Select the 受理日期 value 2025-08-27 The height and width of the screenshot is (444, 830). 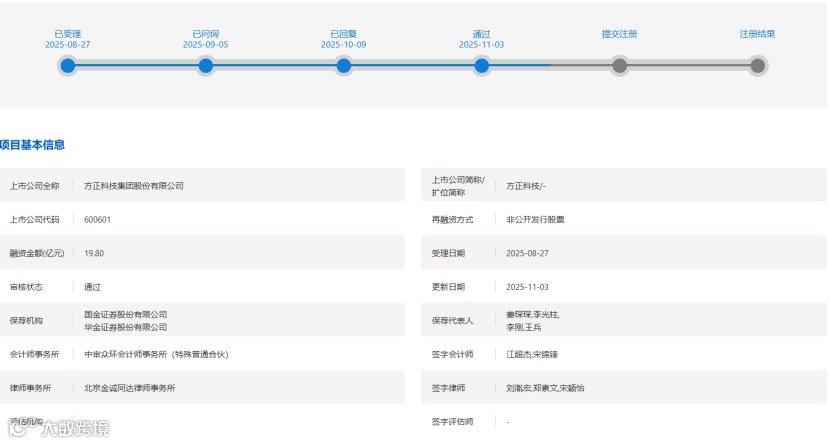point(527,253)
